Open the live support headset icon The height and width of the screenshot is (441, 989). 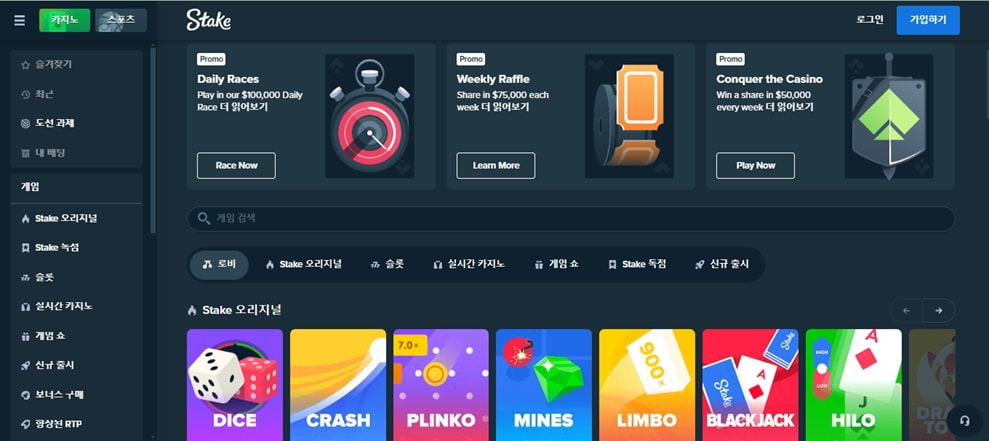tap(964, 421)
